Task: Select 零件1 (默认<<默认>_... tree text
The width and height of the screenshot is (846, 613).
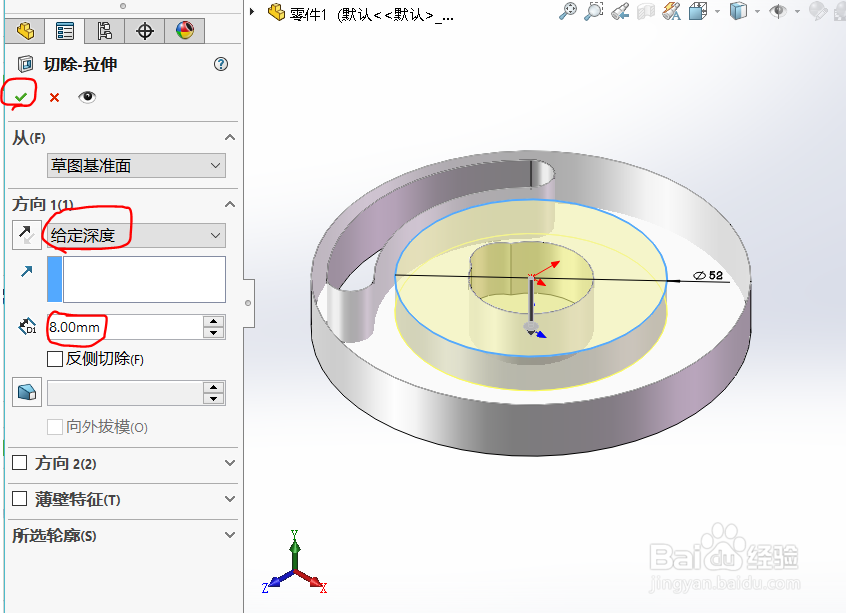Action: 372,15
